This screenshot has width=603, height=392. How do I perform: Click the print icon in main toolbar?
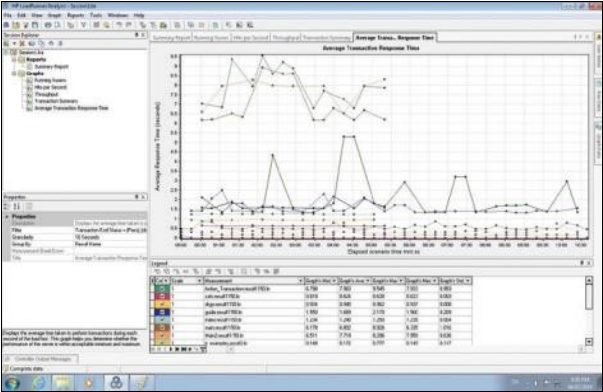(48, 25)
